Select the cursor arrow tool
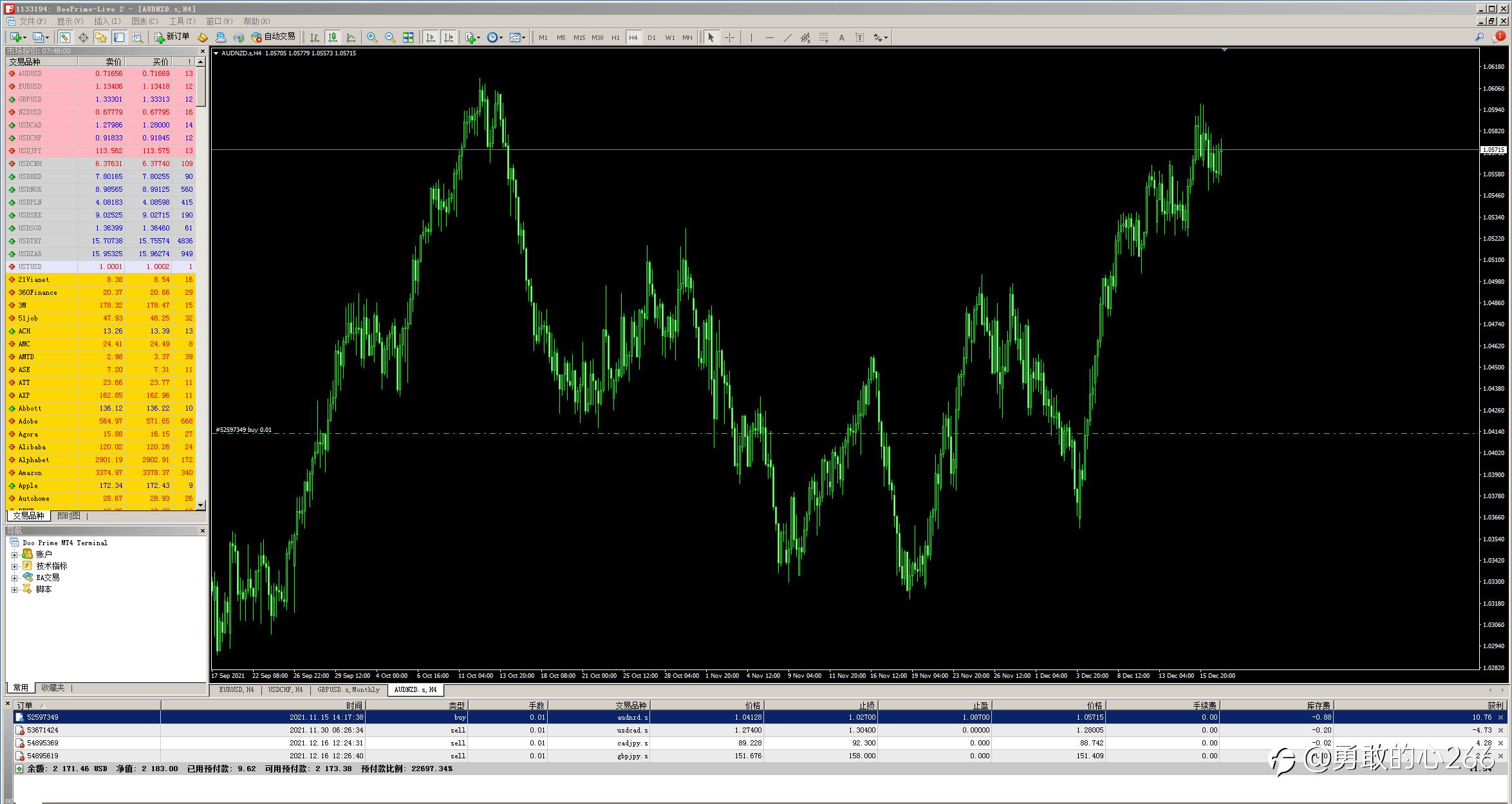The height and width of the screenshot is (804, 1512). point(711,37)
